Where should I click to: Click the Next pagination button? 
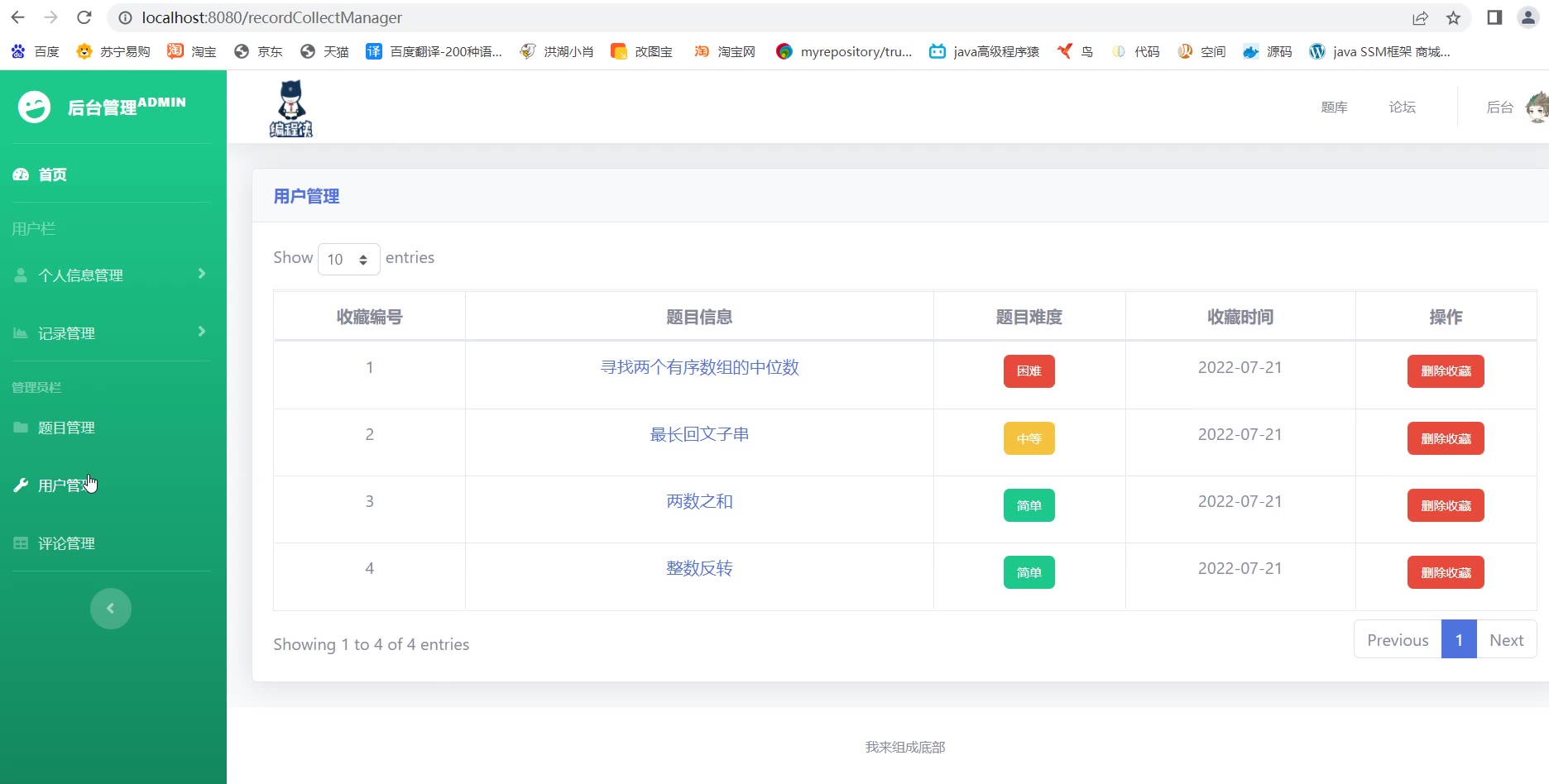coord(1506,640)
